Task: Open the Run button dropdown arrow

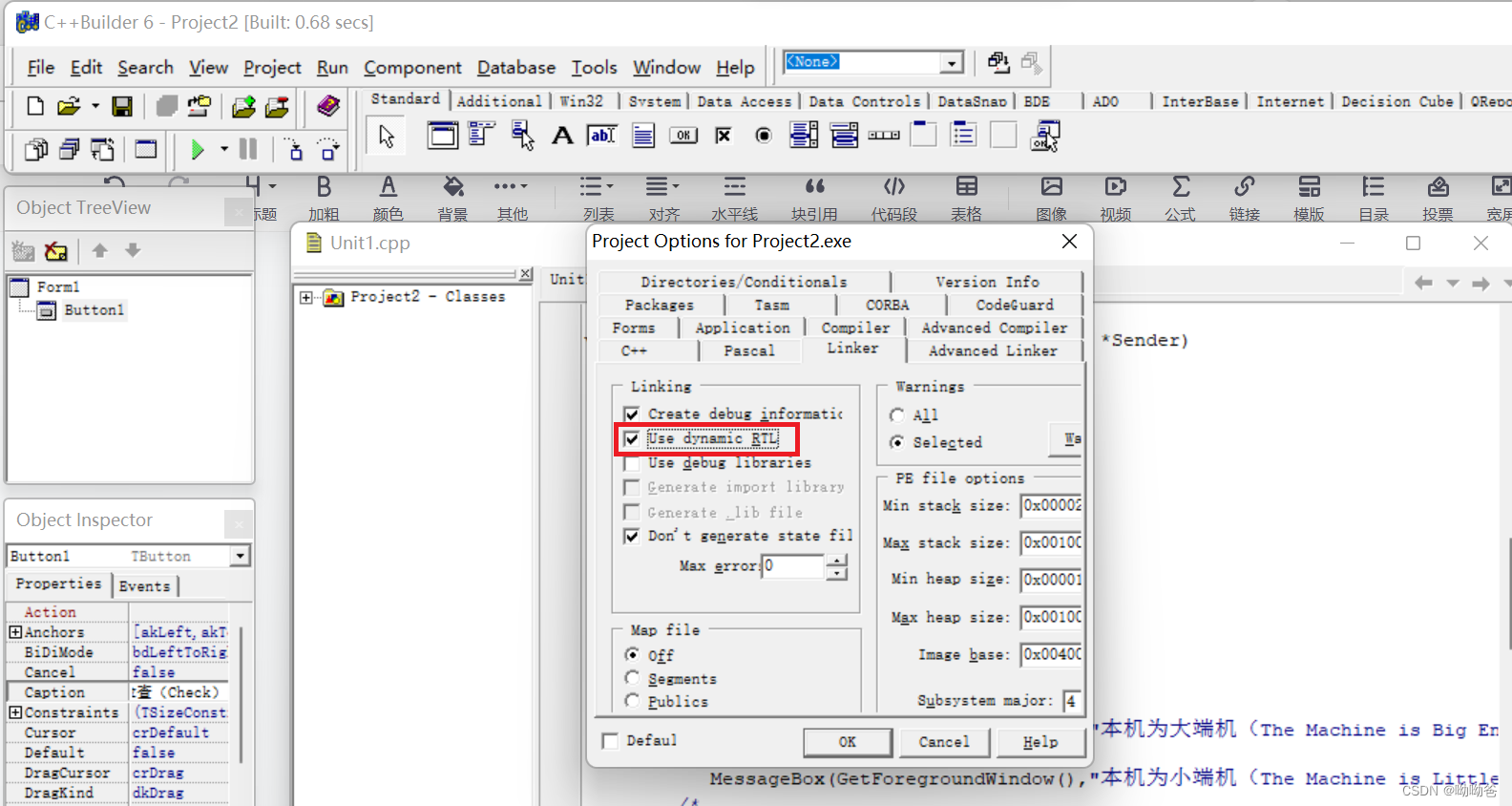Action: (x=223, y=149)
